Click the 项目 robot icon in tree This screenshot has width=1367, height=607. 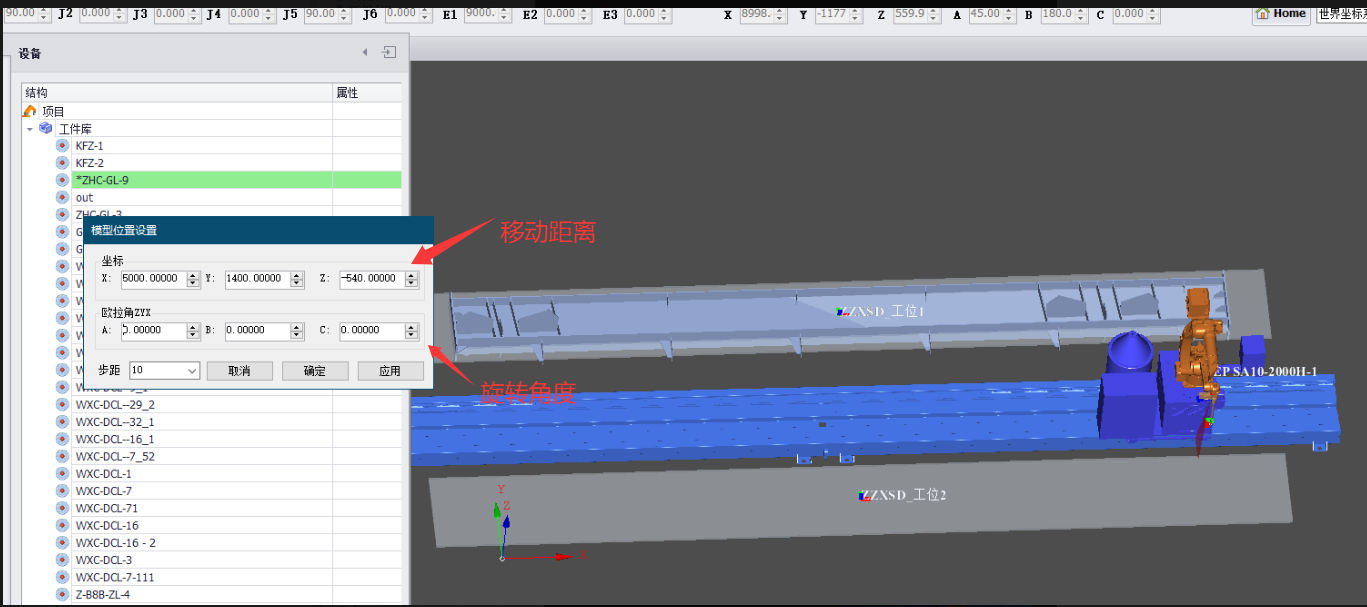(30, 111)
